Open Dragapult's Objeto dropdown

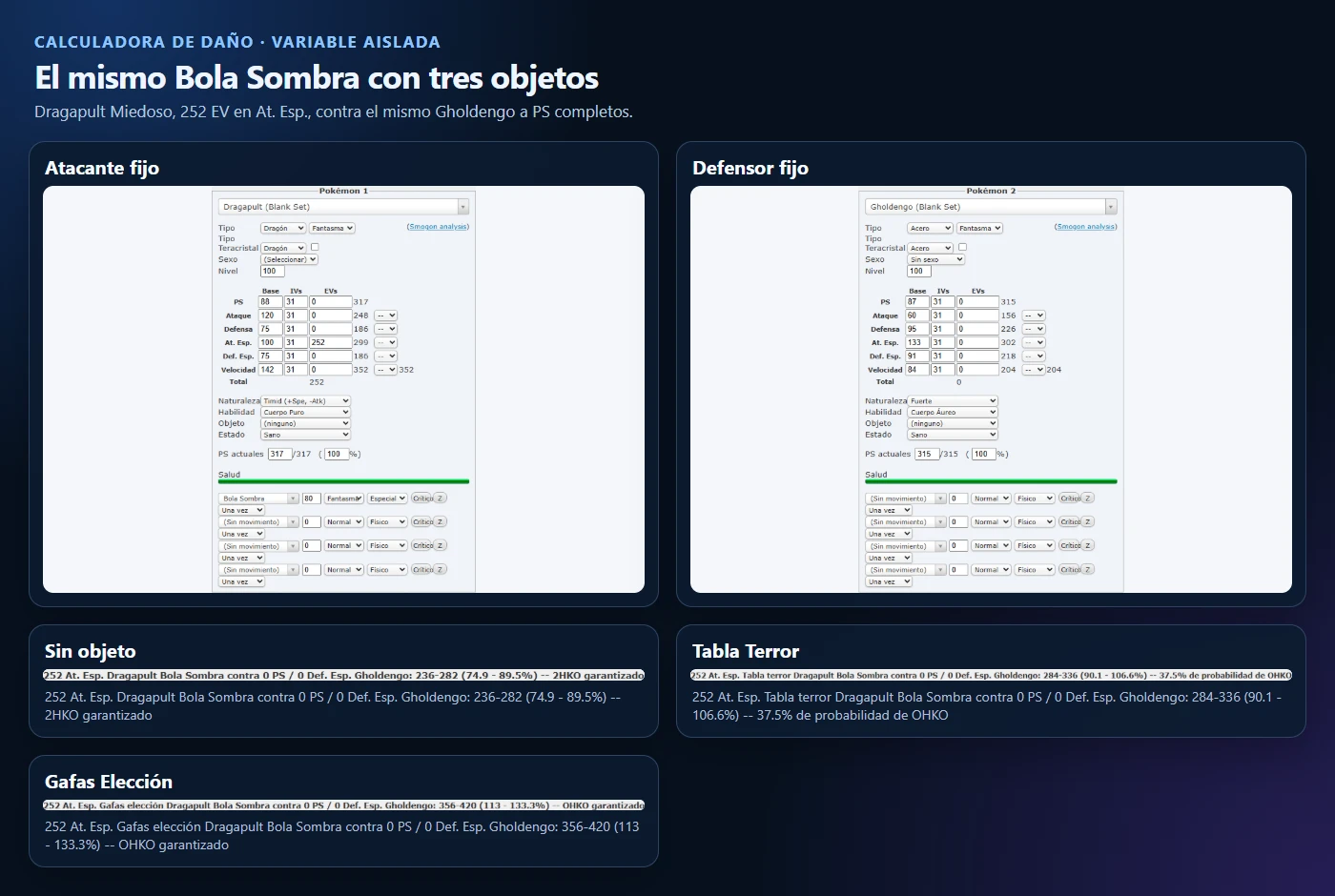(306, 424)
